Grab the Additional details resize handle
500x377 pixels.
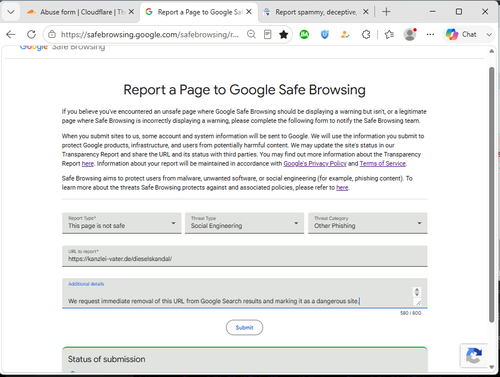418,302
